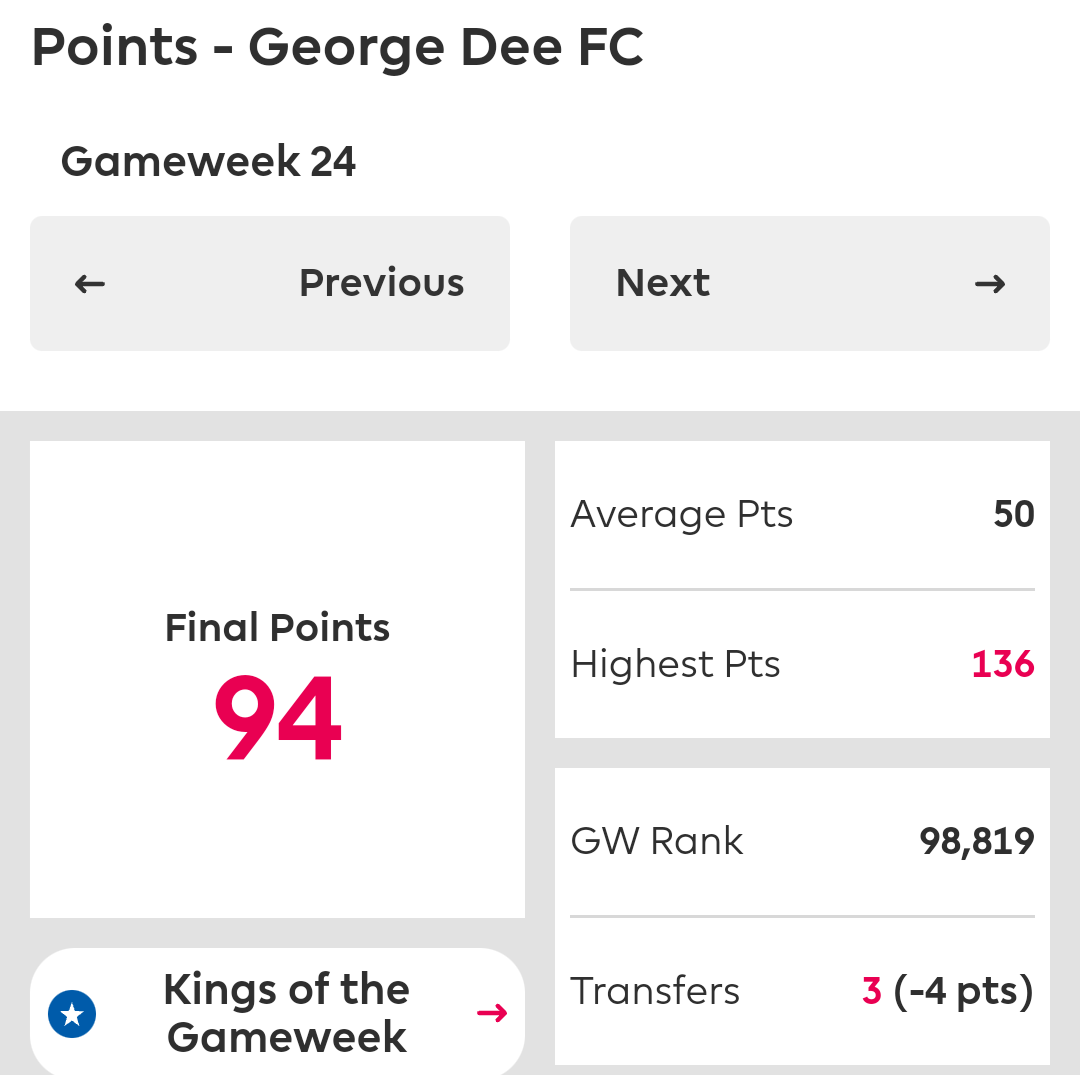Select the Average Pts label
The height and width of the screenshot is (1075, 1080).
pos(682,514)
